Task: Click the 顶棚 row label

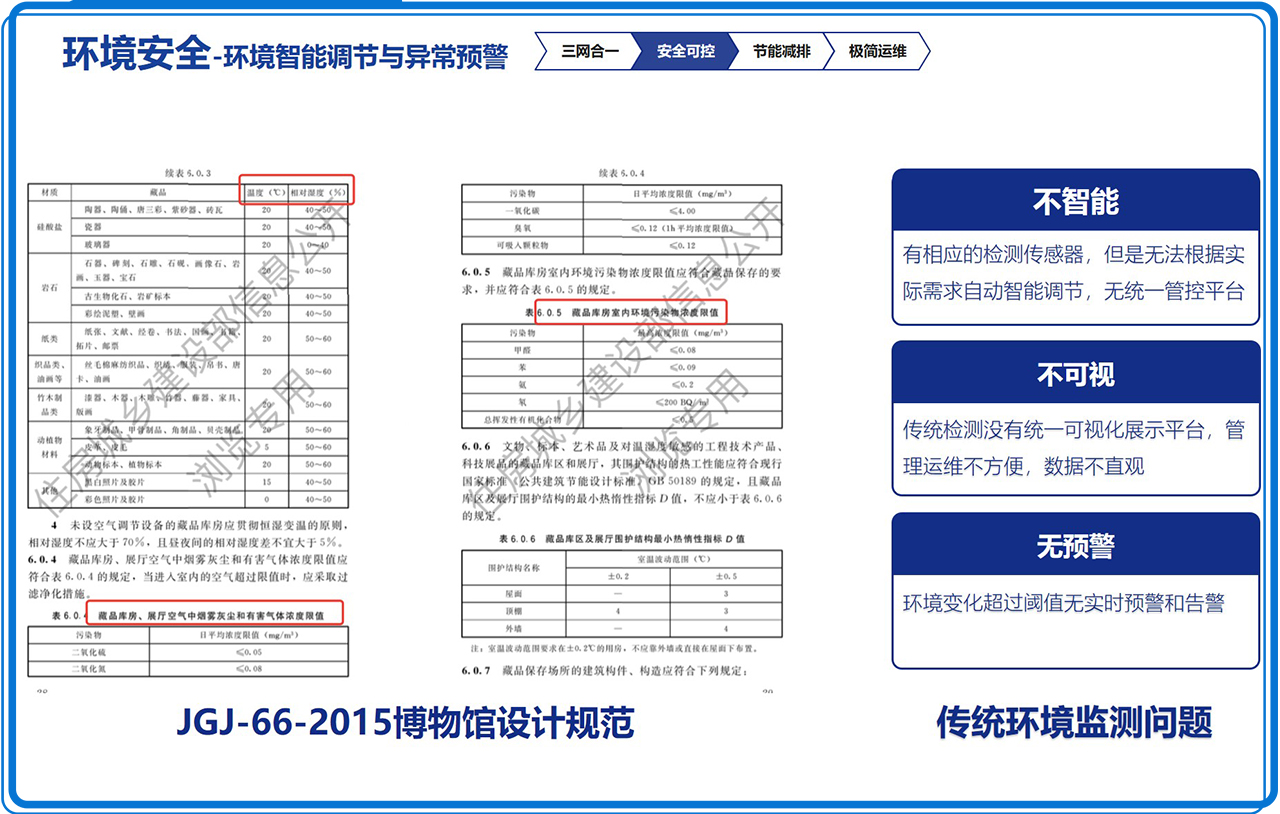Action: click(x=514, y=611)
